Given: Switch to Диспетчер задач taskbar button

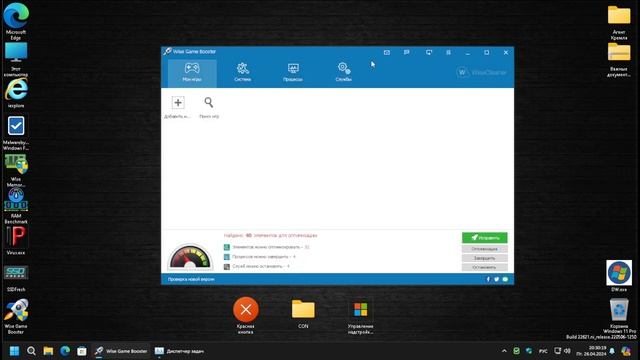Looking at the screenshot, I should pos(179,351).
